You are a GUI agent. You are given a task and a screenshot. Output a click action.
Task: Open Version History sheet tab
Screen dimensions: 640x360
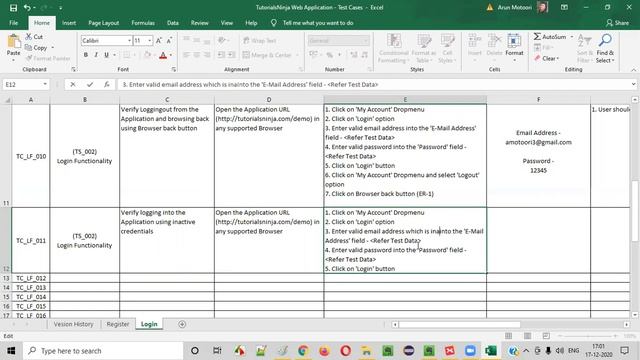(x=73, y=324)
